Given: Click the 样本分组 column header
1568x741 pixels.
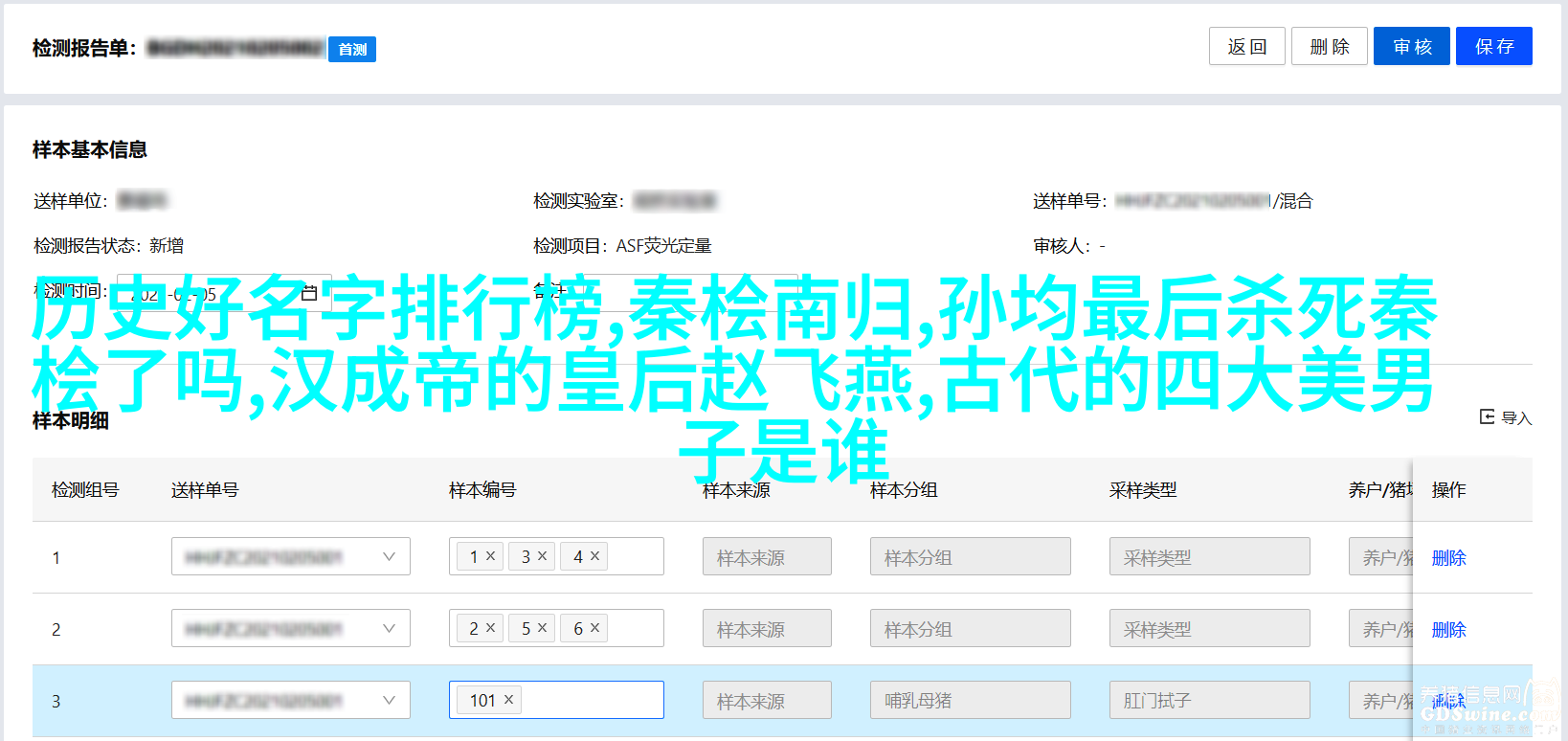Looking at the screenshot, I should [904, 489].
